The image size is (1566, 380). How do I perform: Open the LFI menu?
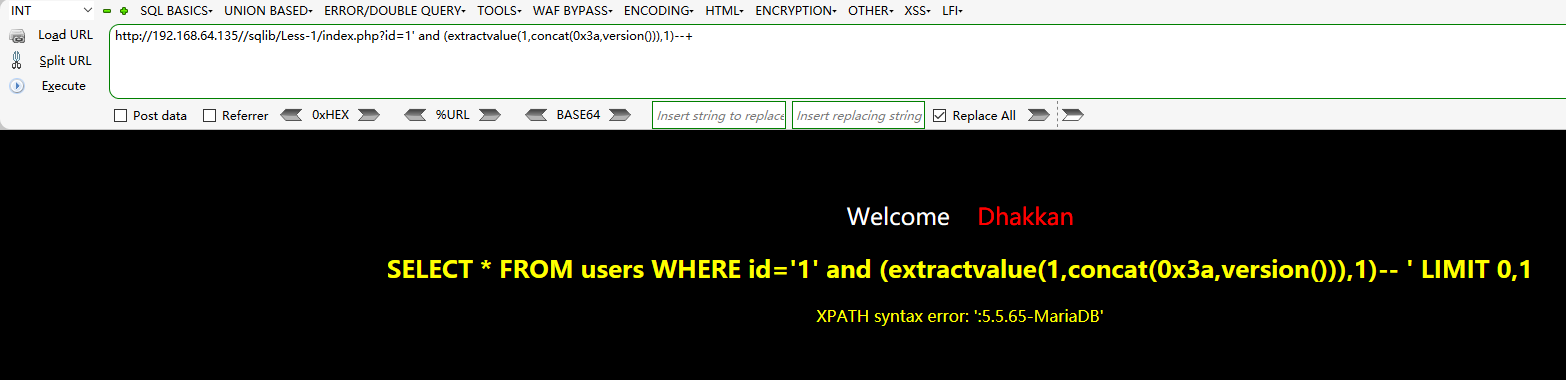tap(951, 11)
